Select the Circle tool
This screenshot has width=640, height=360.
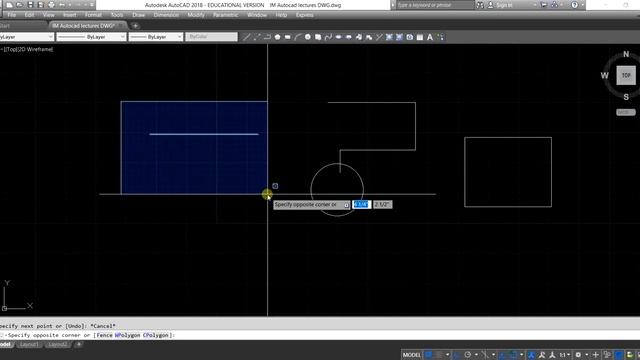coord(308,37)
